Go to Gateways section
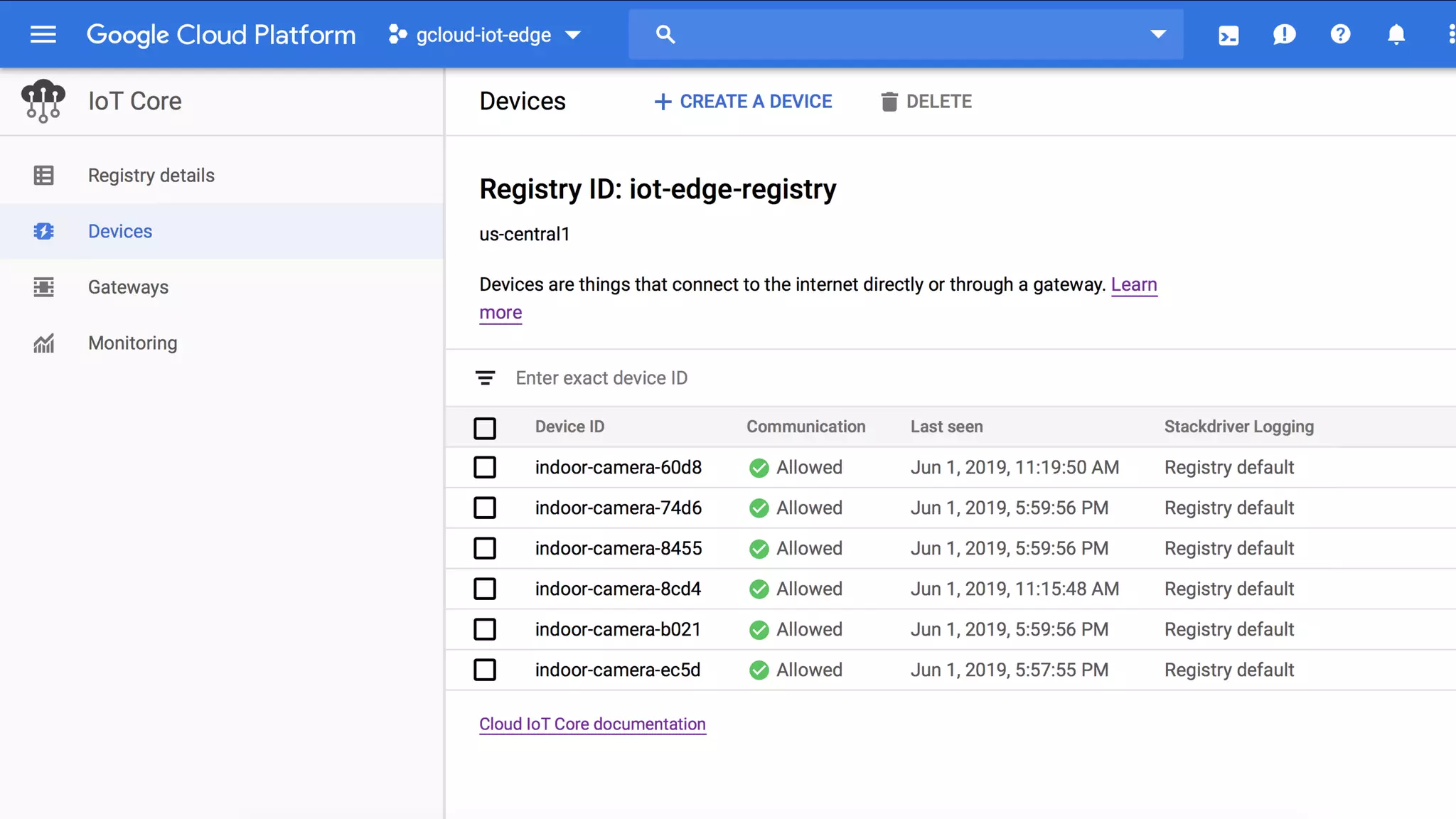 [x=128, y=287]
